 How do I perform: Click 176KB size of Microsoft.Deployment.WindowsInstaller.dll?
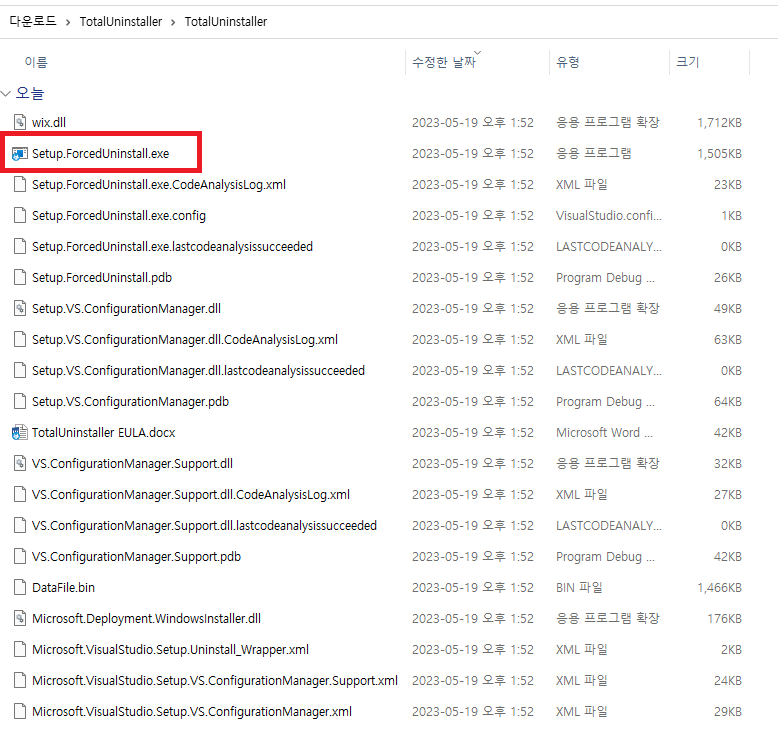(724, 619)
